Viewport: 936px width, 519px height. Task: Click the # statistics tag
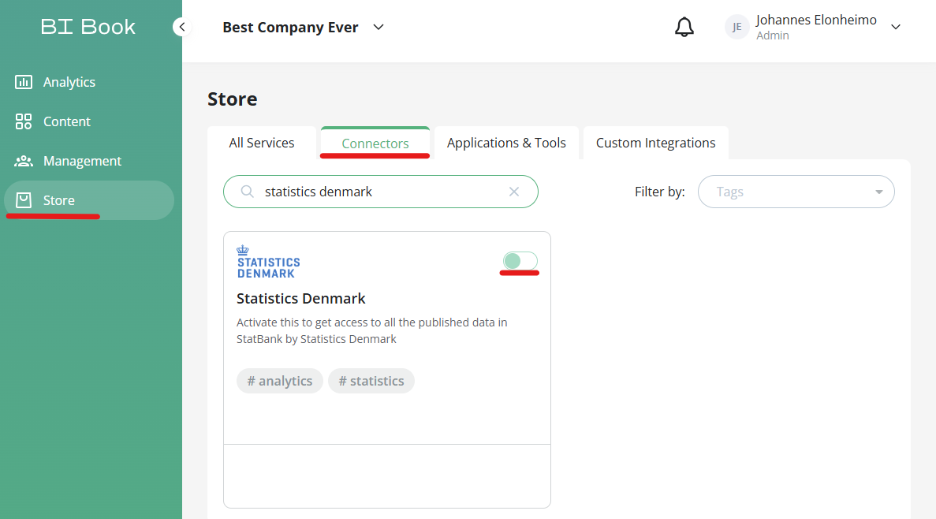tap(371, 380)
